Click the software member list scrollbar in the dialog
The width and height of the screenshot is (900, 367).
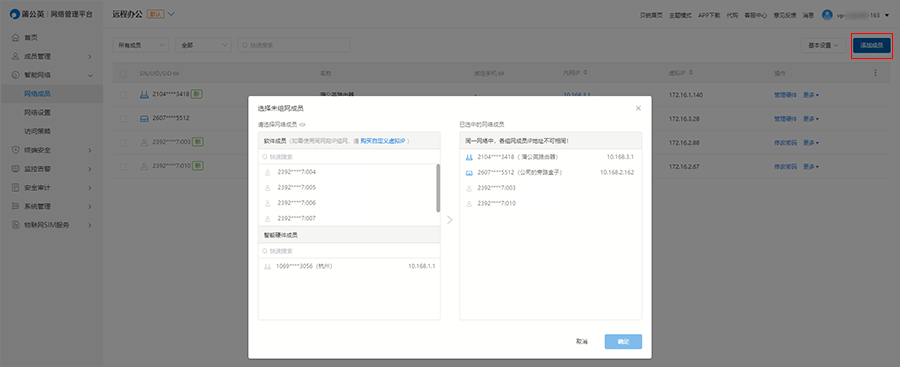click(439, 188)
